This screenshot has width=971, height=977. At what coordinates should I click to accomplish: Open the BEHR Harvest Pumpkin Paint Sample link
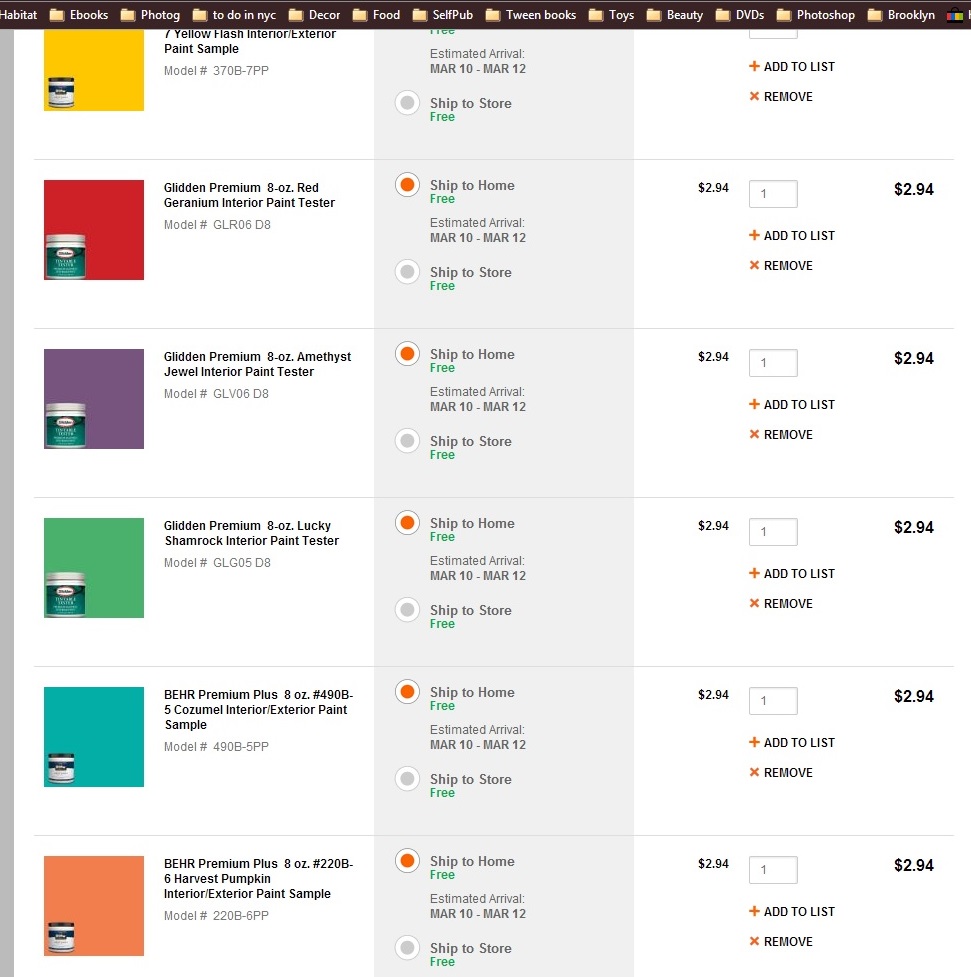click(258, 879)
